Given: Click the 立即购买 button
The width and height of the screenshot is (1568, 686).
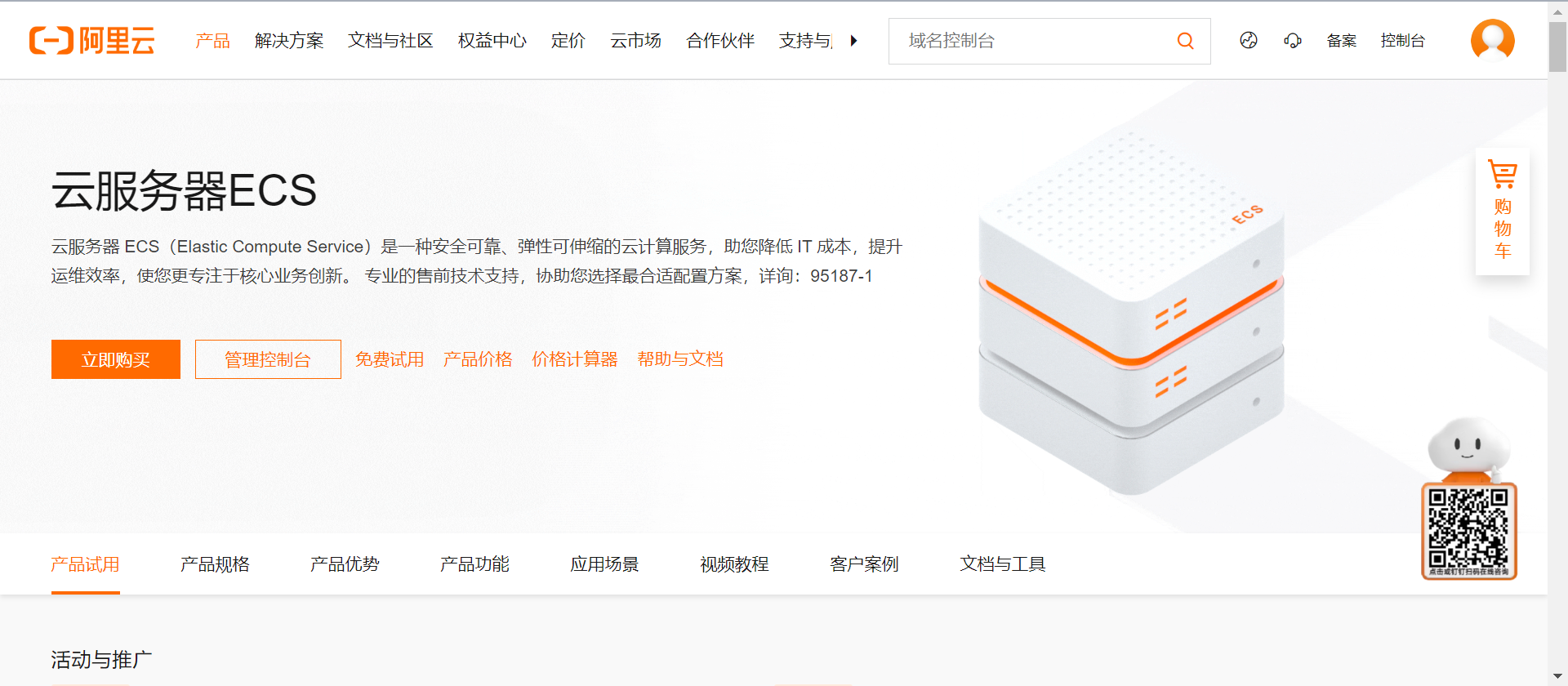Looking at the screenshot, I should 116,359.
